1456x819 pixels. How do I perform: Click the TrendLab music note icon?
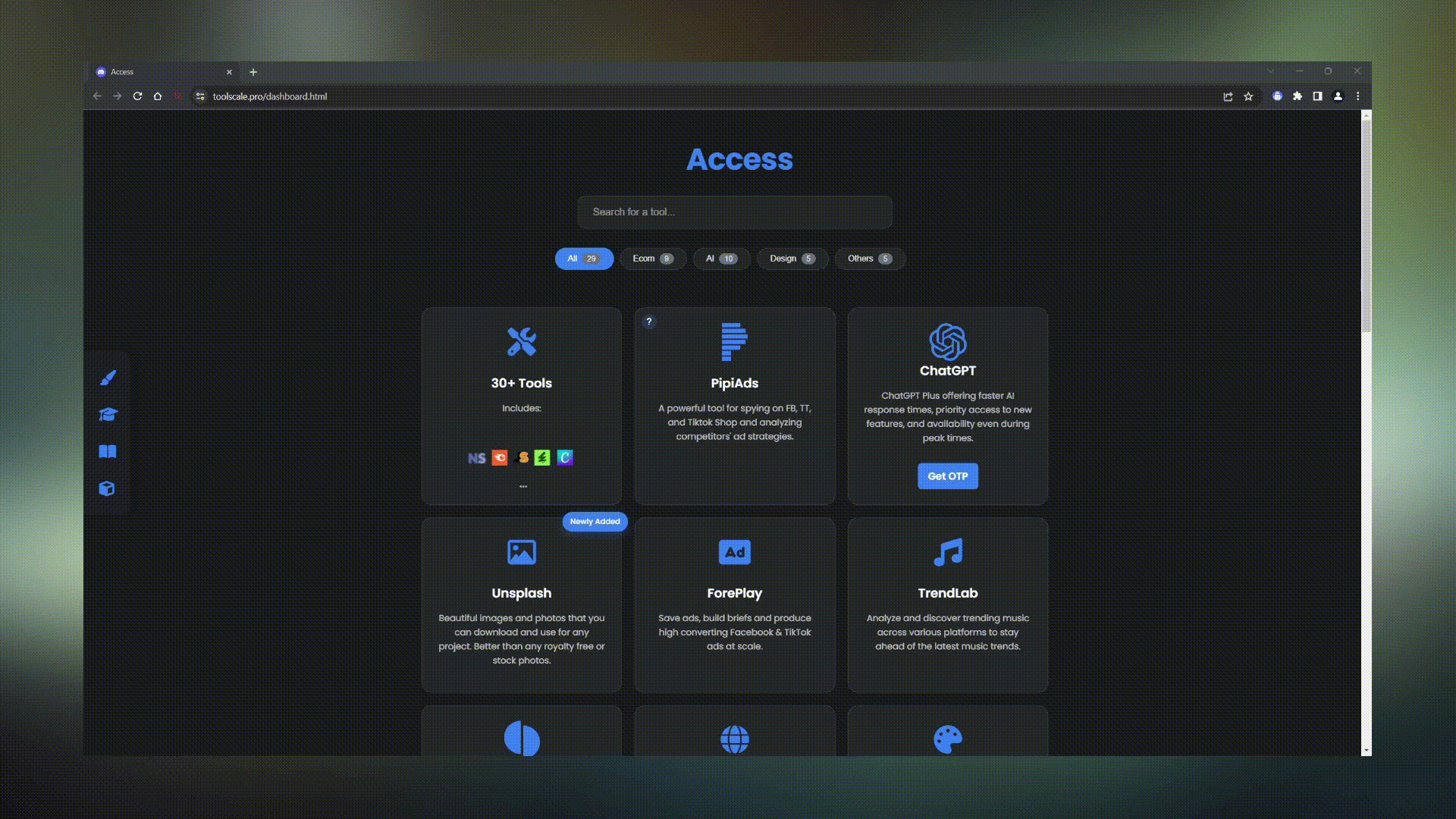tap(947, 552)
